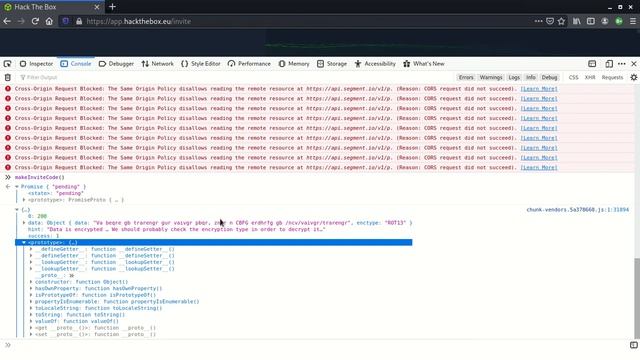Open the What's New tab

point(424,64)
